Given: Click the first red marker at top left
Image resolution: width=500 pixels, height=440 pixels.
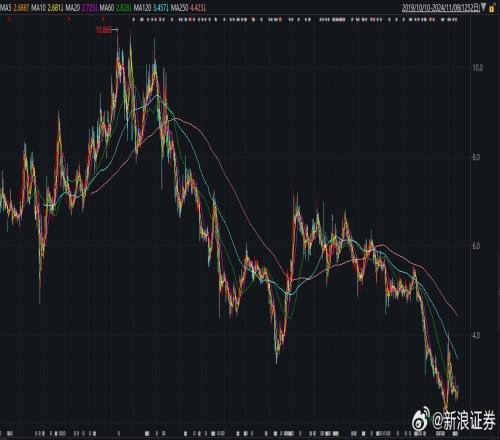Looking at the screenshot, I should click(10, 20).
